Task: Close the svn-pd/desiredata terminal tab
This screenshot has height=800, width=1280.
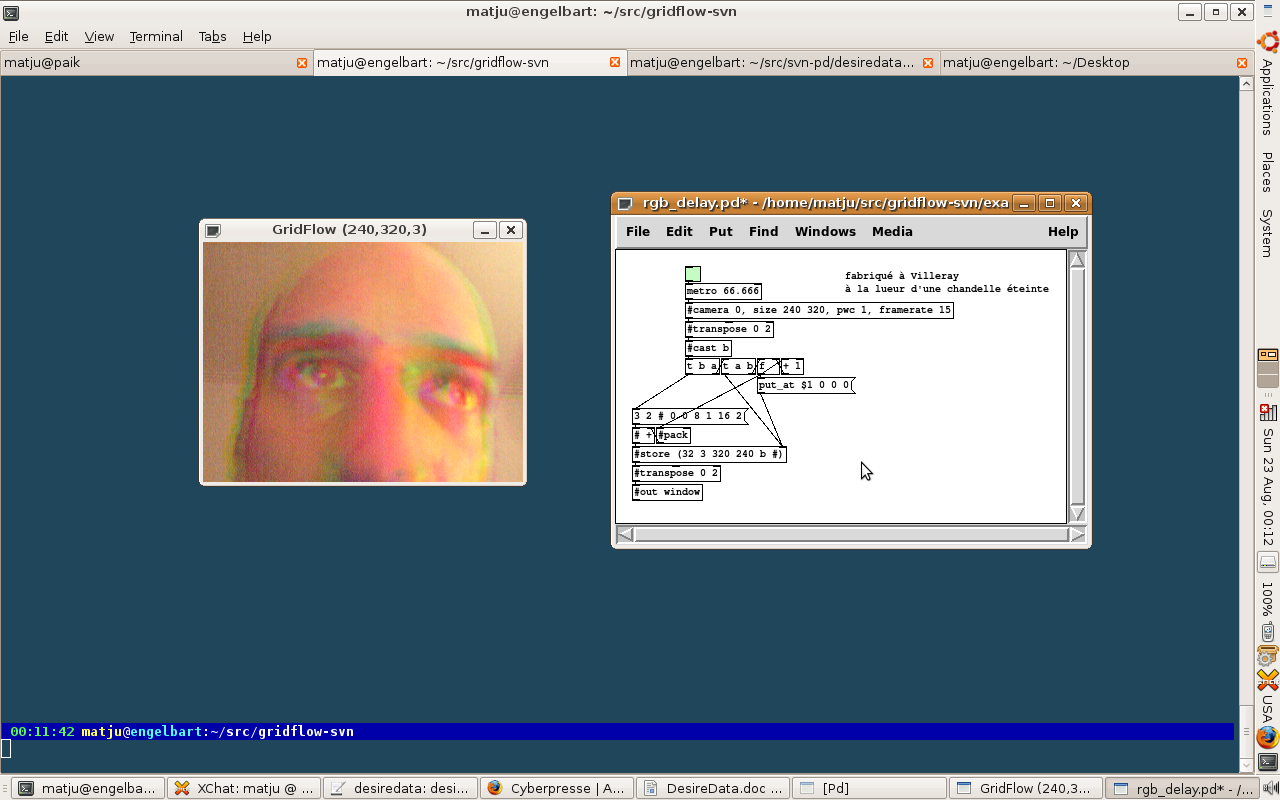Action: [928, 62]
